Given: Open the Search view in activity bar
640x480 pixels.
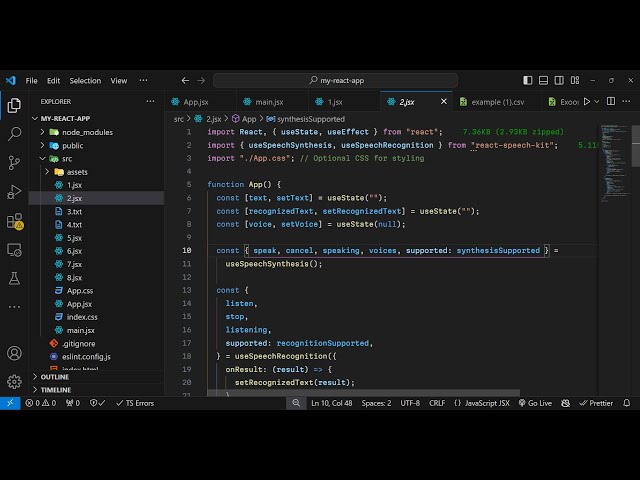Looking at the screenshot, I should click(x=14, y=133).
